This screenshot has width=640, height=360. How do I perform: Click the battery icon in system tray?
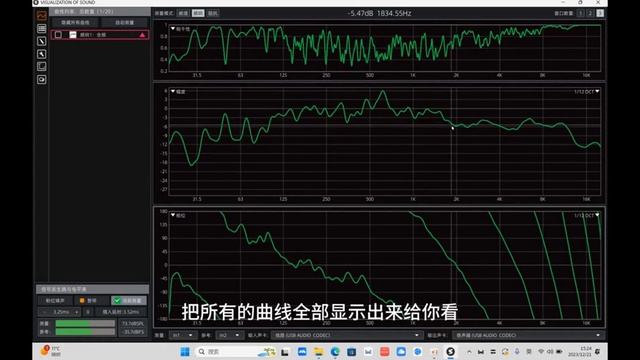pyautogui.click(x=559, y=351)
